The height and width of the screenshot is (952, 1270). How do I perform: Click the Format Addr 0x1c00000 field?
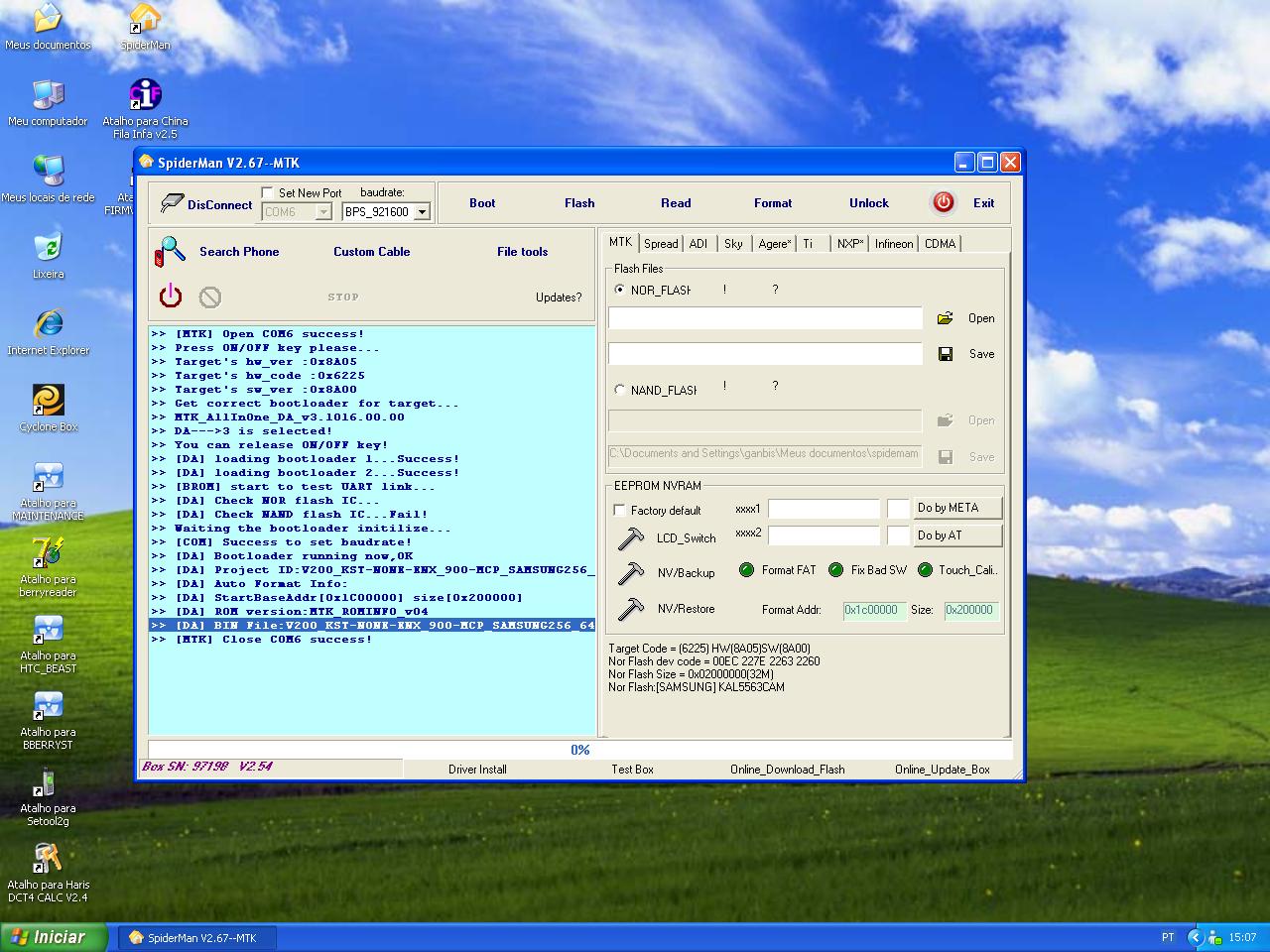pyautogui.click(x=874, y=610)
